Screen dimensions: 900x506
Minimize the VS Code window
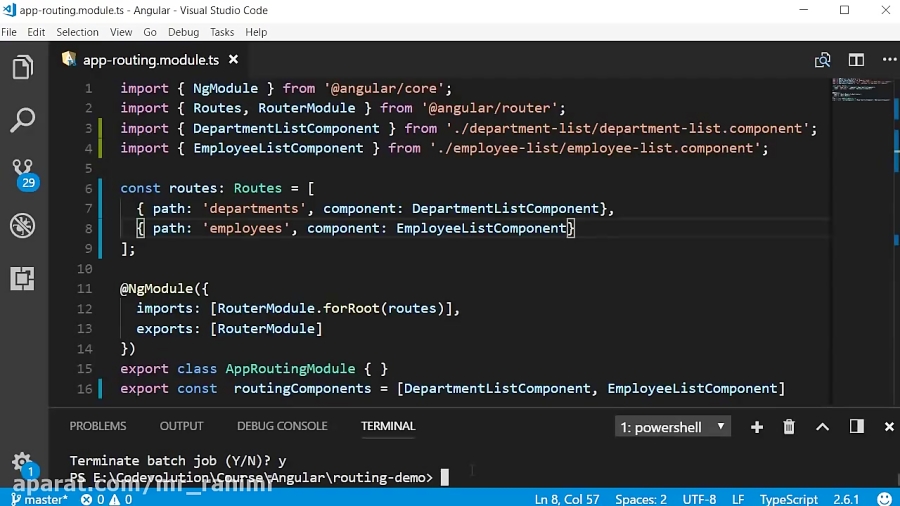point(804,10)
